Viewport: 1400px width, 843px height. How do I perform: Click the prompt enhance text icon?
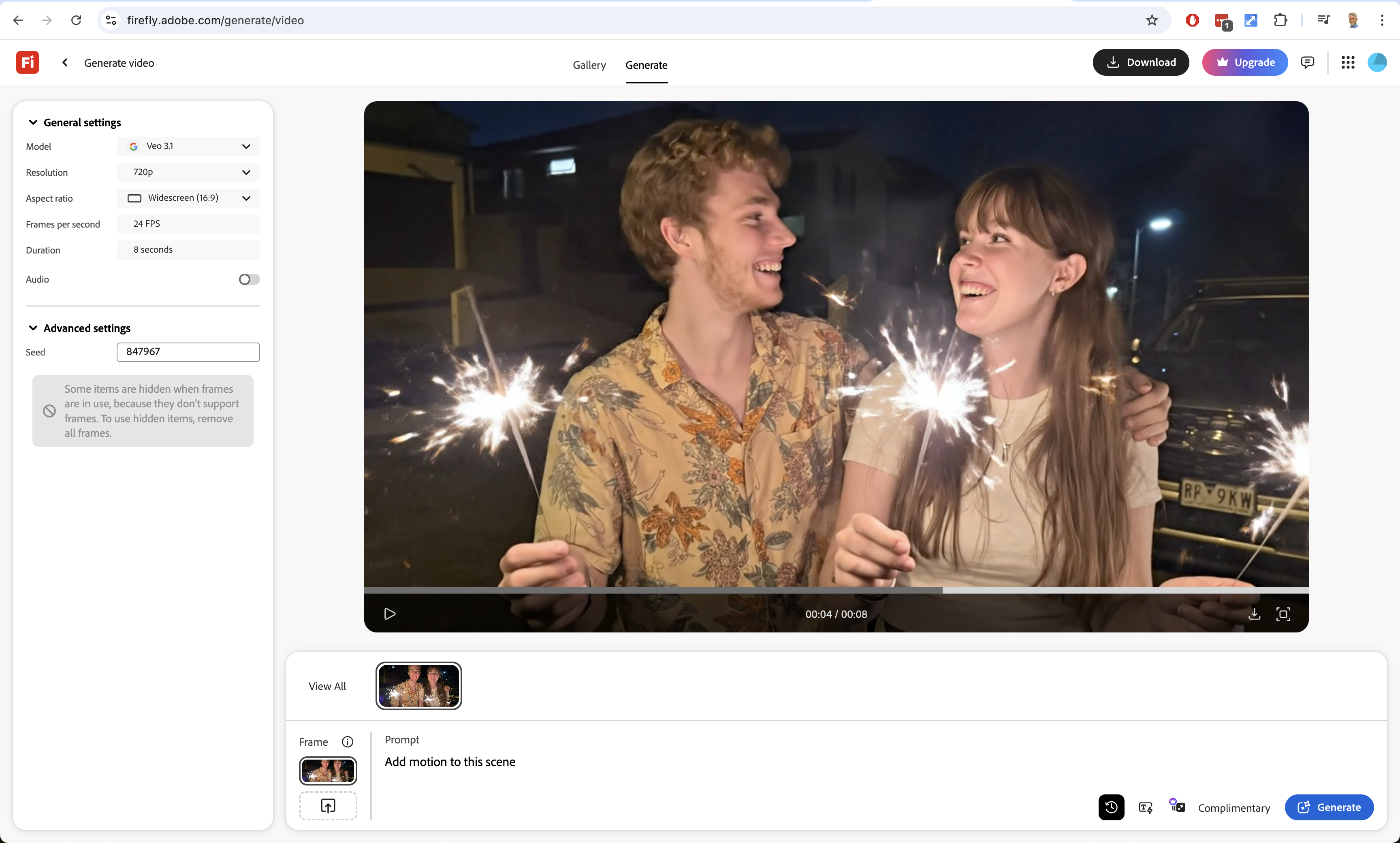click(x=1146, y=807)
